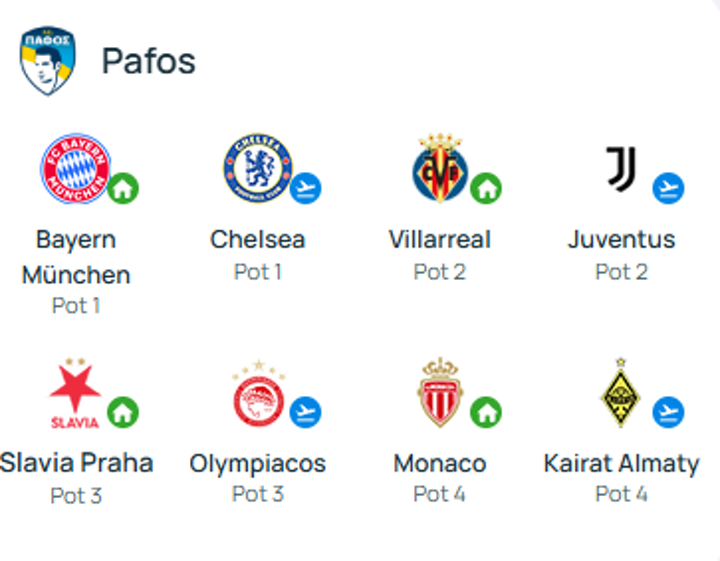Click the Slavia Praha star logo
Image resolution: width=720 pixels, height=561 pixels.
pyautogui.click(x=75, y=393)
